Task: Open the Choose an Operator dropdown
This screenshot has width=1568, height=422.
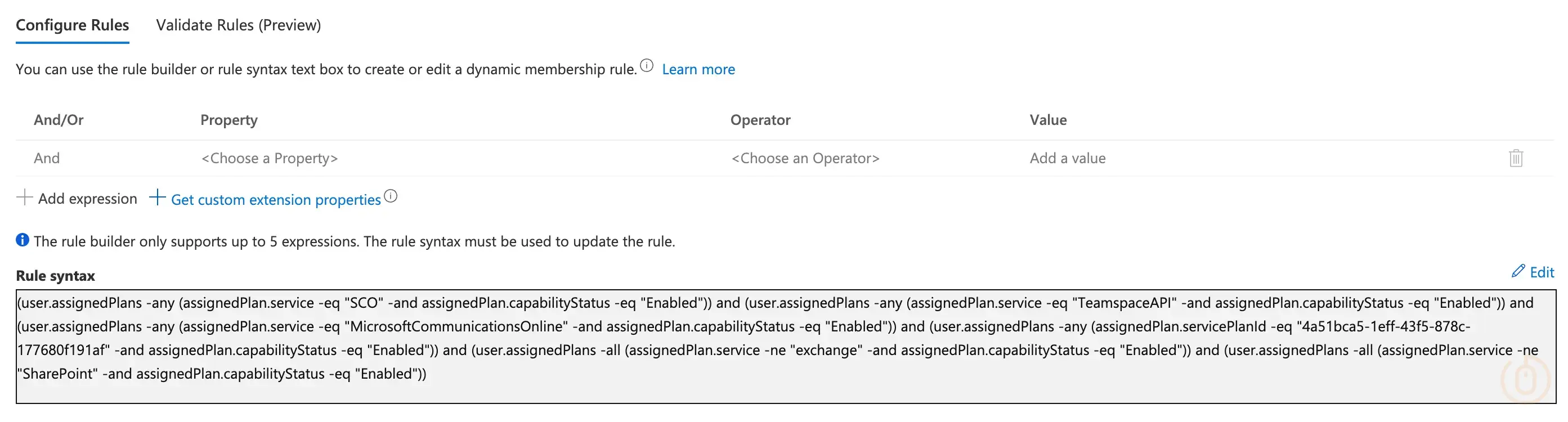Action: click(805, 158)
